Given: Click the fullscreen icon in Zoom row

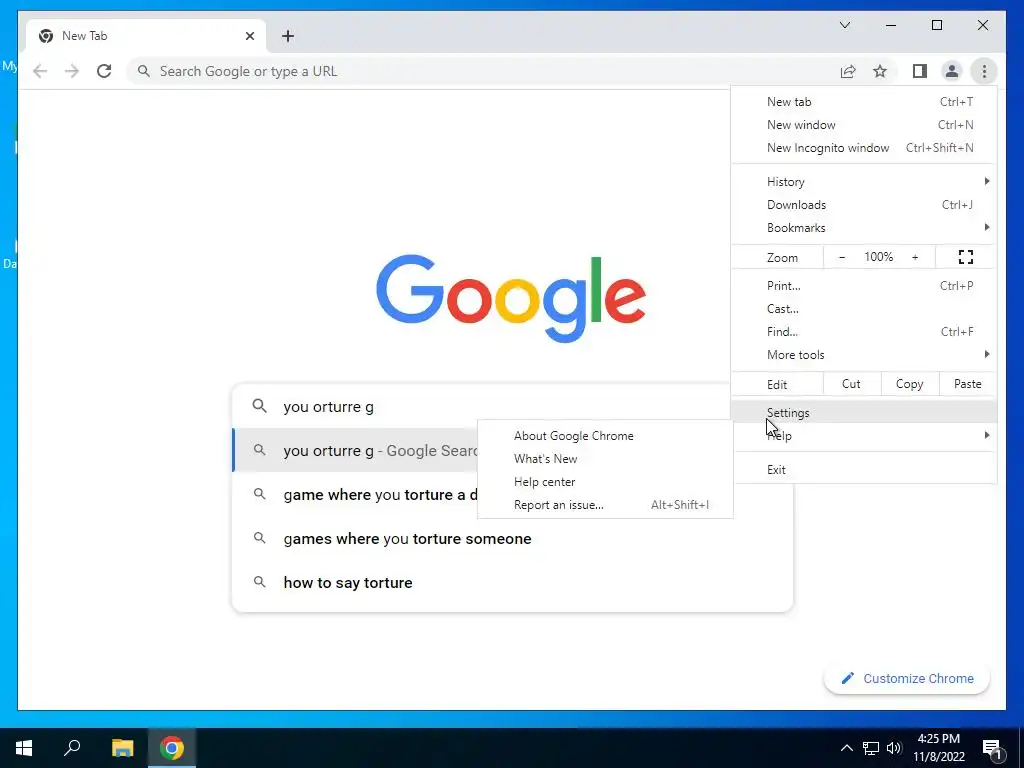Looking at the screenshot, I should (x=965, y=257).
